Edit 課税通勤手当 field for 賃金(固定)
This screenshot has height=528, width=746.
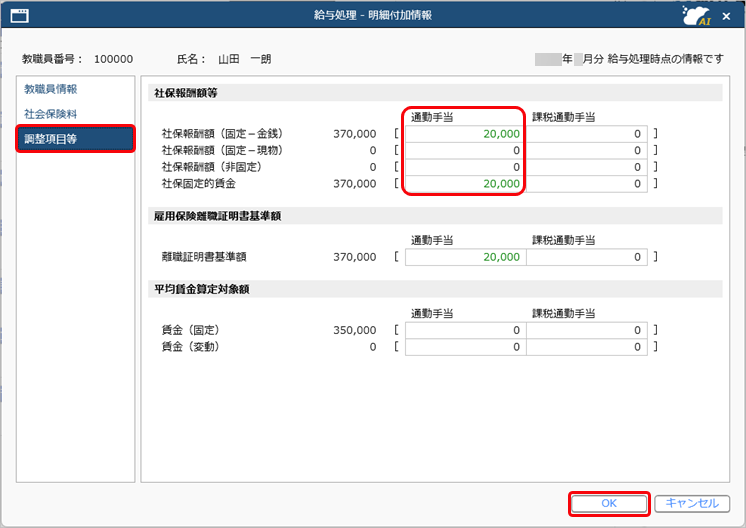[x=587, y=331]
